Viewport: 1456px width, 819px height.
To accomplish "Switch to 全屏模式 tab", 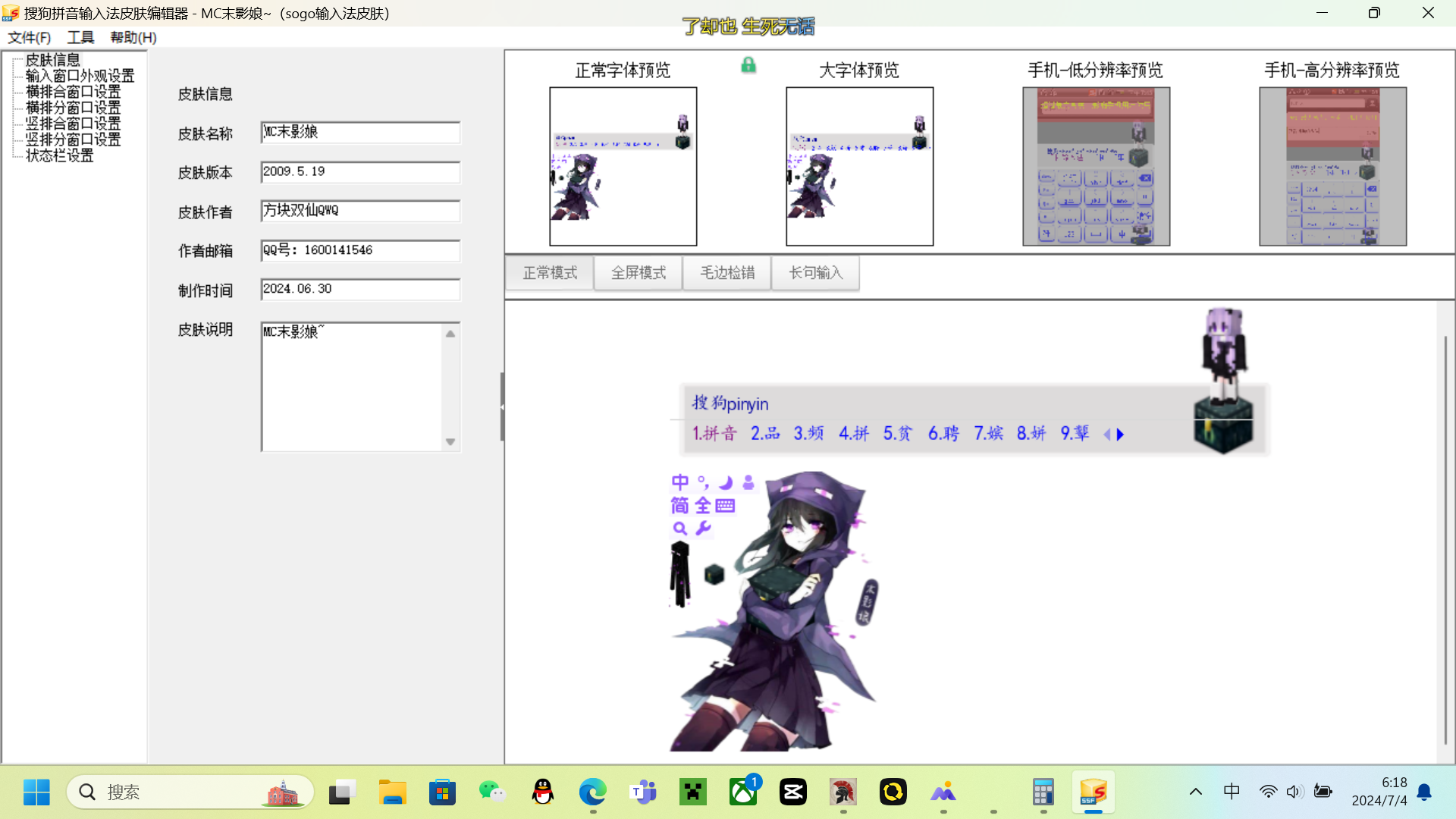I will pos(639,273).
